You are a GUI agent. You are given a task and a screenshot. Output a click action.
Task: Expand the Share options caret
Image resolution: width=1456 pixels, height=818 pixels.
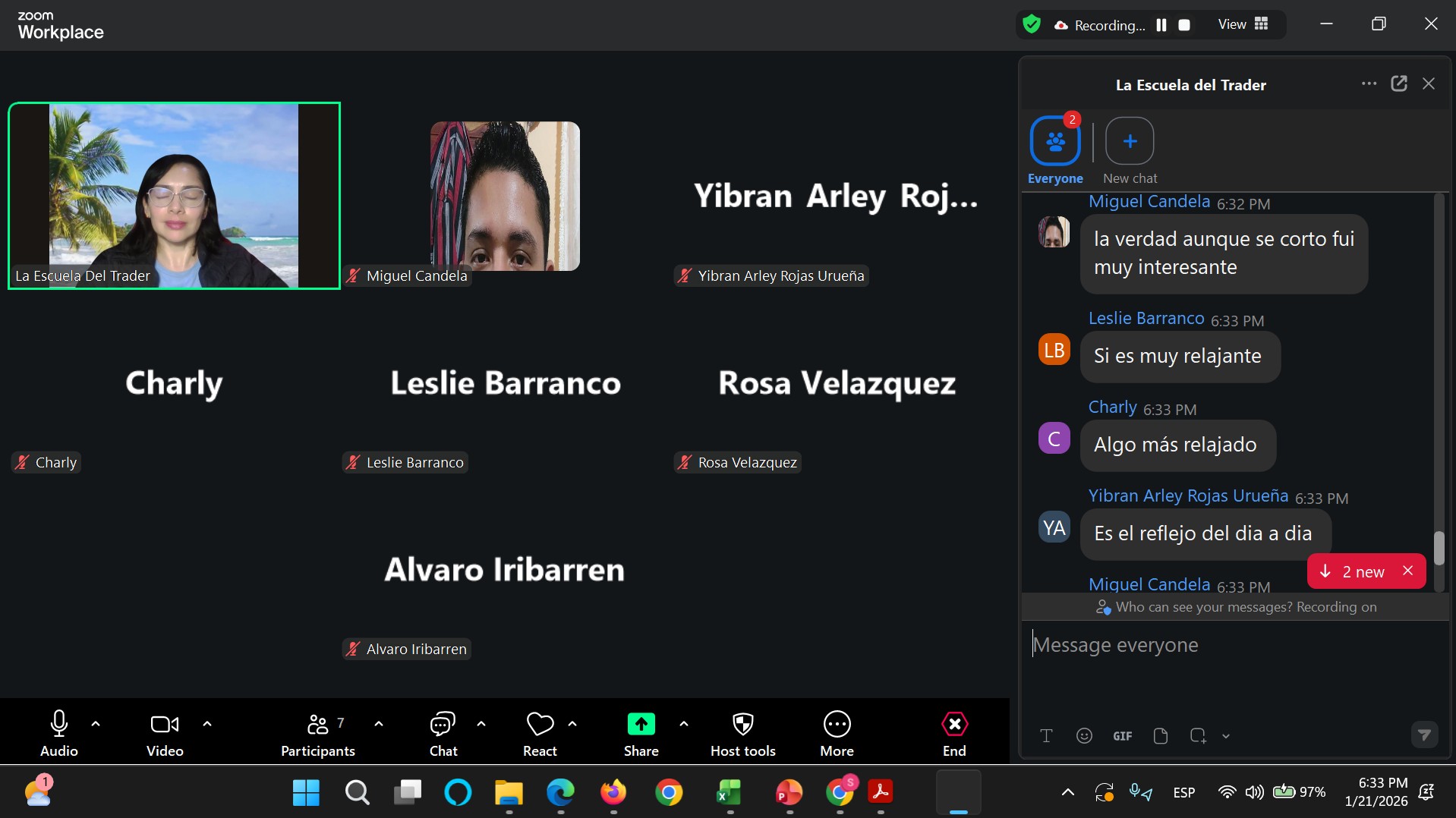[x=684, y=724]
